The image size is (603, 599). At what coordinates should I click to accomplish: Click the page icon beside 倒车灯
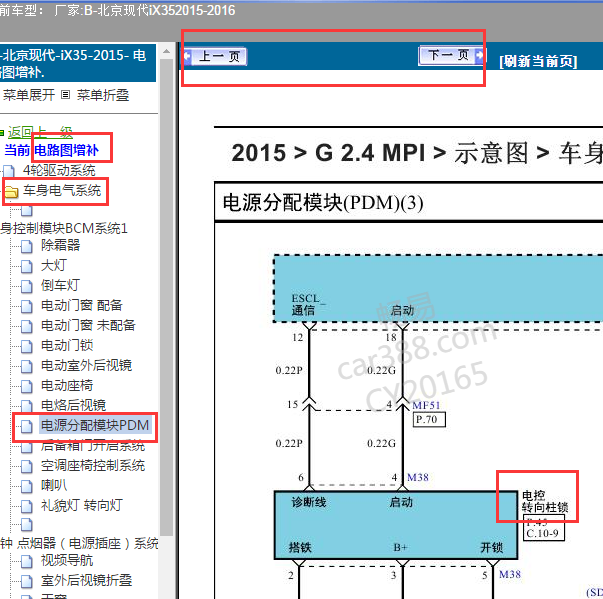click(27, 286)
